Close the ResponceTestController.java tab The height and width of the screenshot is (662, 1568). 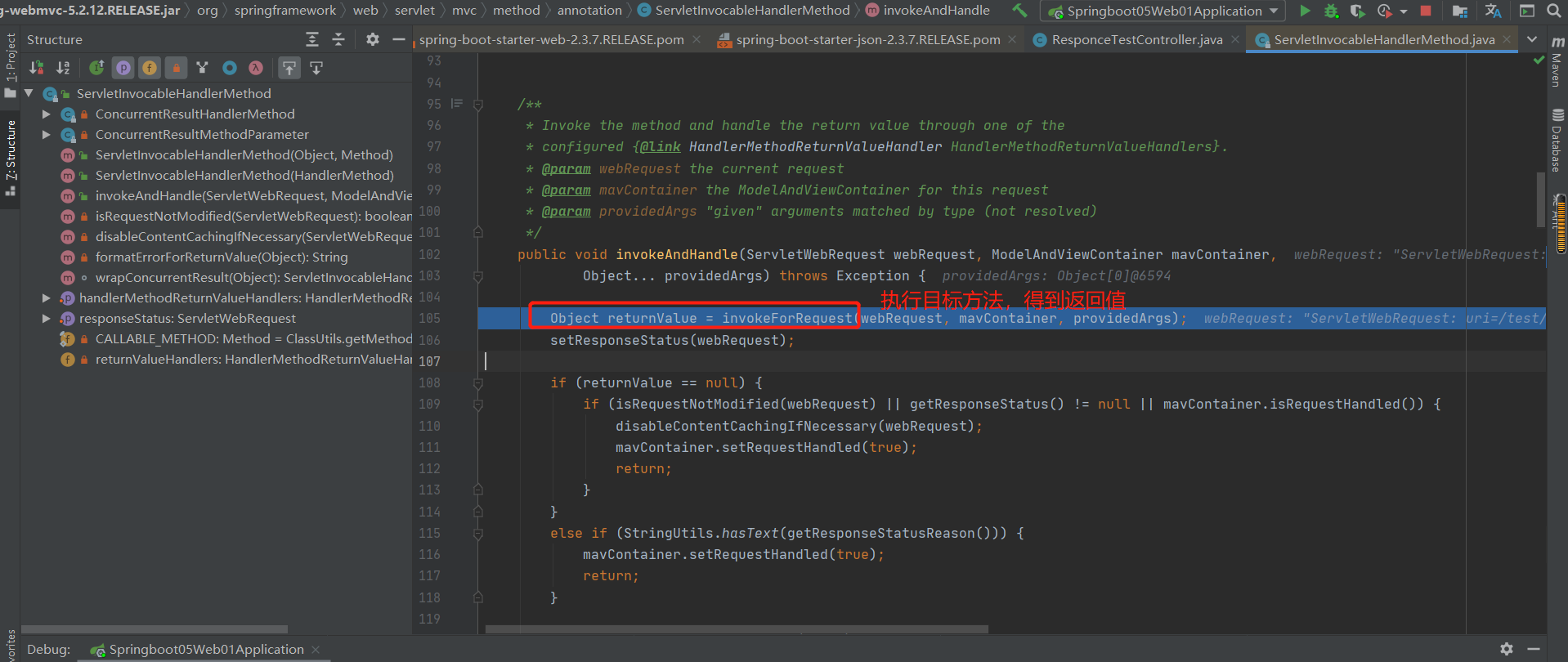pos(1235,39)
